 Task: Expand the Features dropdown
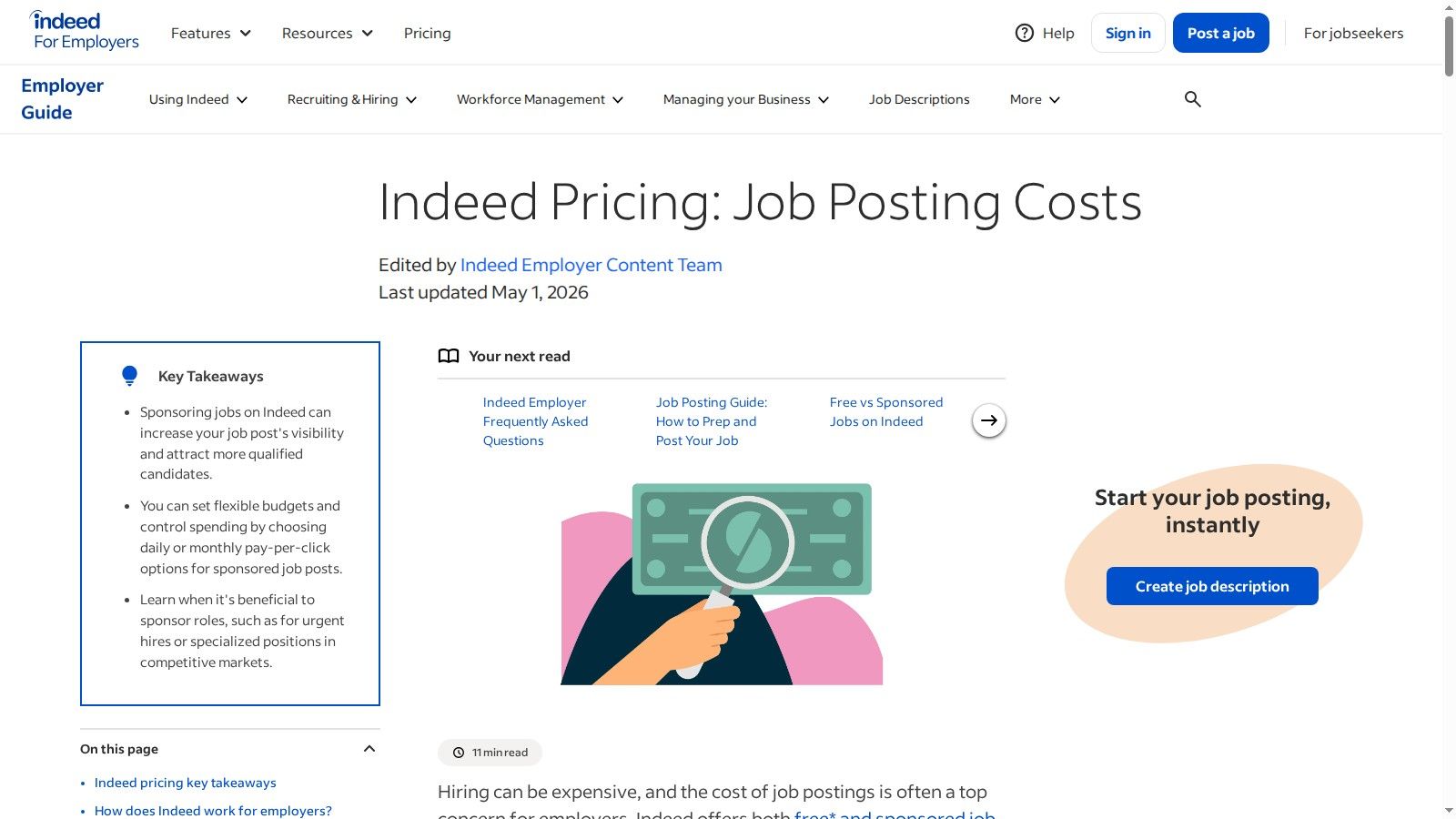[211, 33]
